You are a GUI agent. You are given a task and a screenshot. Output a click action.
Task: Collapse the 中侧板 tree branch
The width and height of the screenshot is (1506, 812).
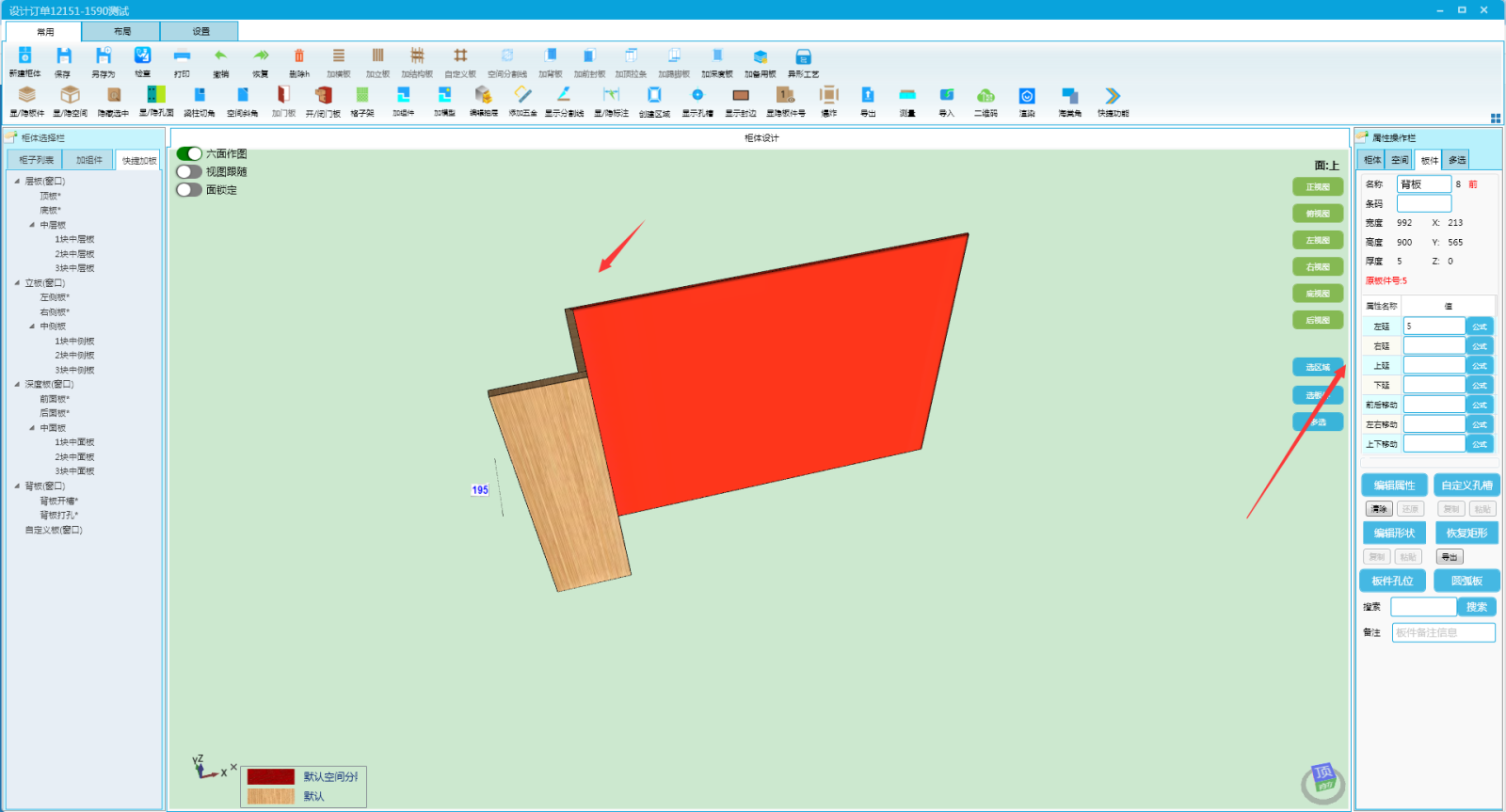32,326
